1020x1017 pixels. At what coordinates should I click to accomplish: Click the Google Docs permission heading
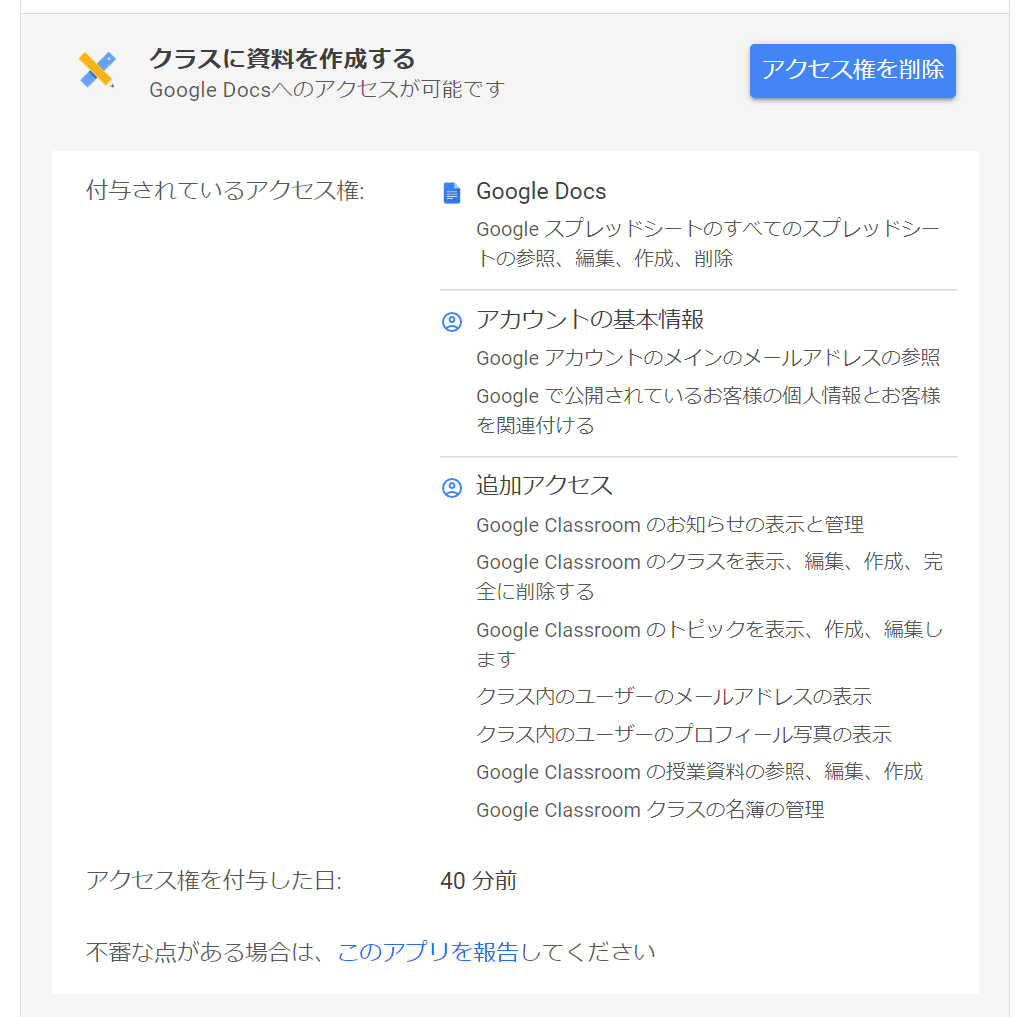coord(541,191)
